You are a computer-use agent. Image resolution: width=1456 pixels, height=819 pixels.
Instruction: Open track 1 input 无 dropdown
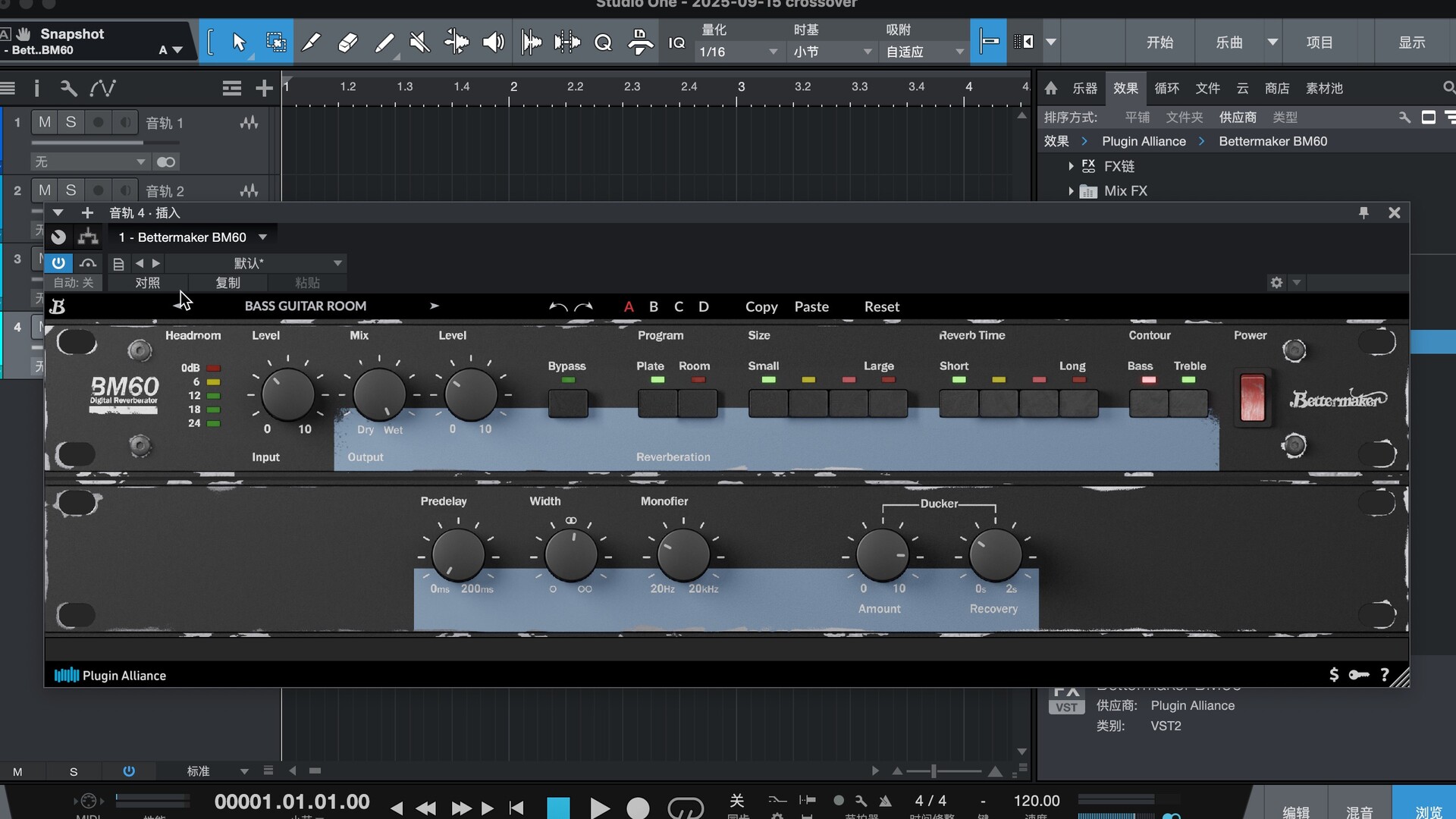(89, 162)
